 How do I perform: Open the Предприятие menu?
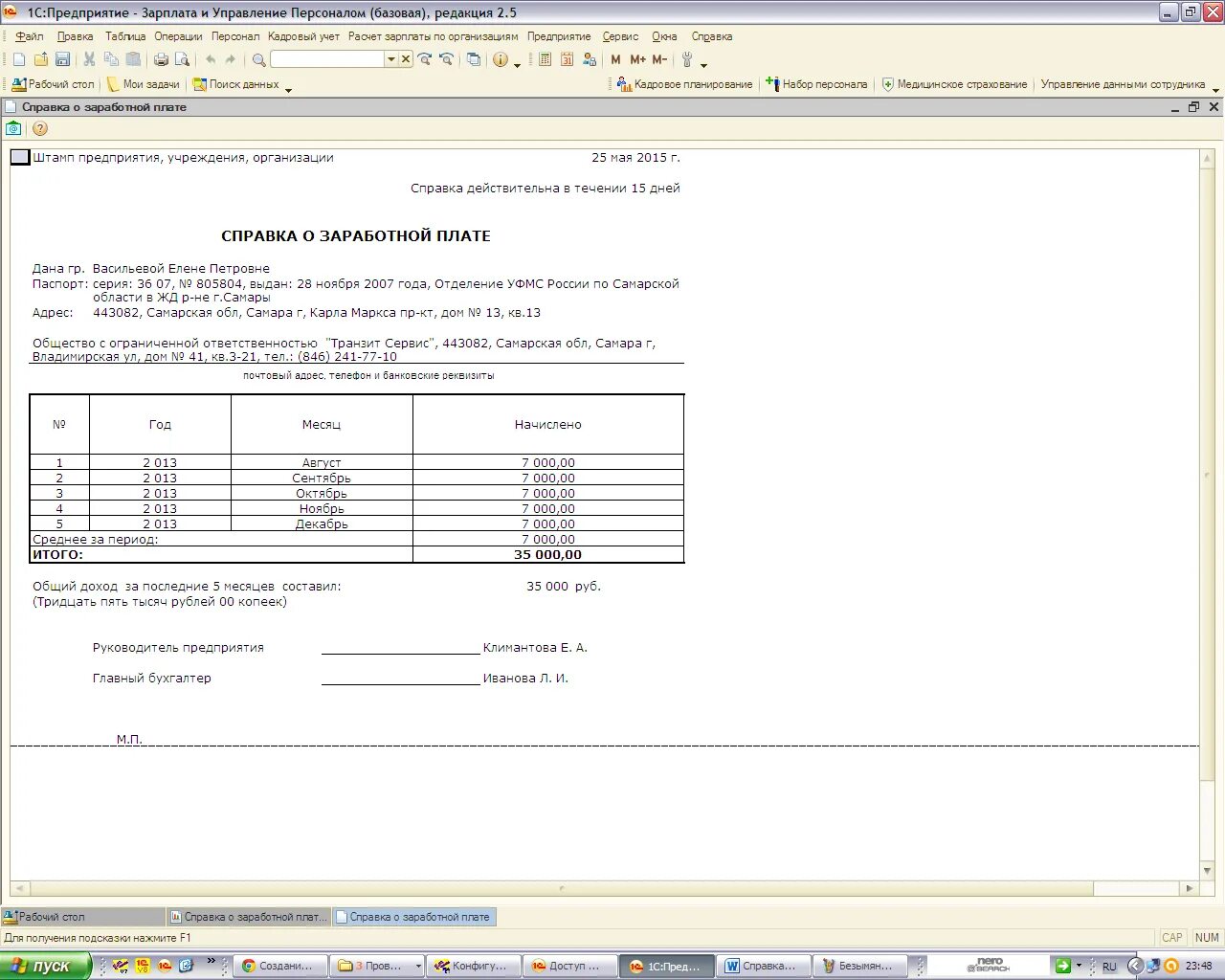pyautogui.click(x=559, y=36)
